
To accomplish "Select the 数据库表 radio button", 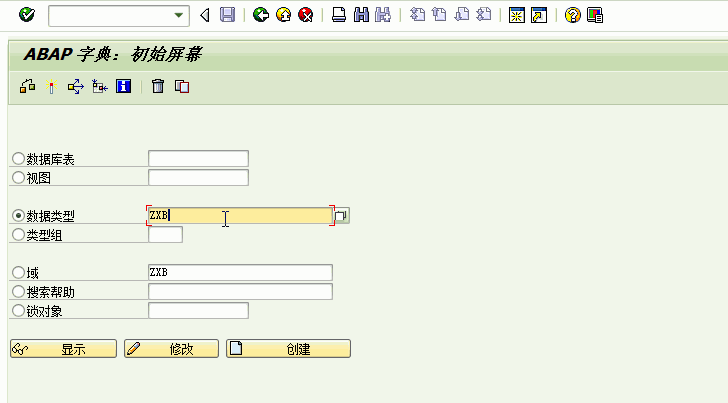I will 18,158.
